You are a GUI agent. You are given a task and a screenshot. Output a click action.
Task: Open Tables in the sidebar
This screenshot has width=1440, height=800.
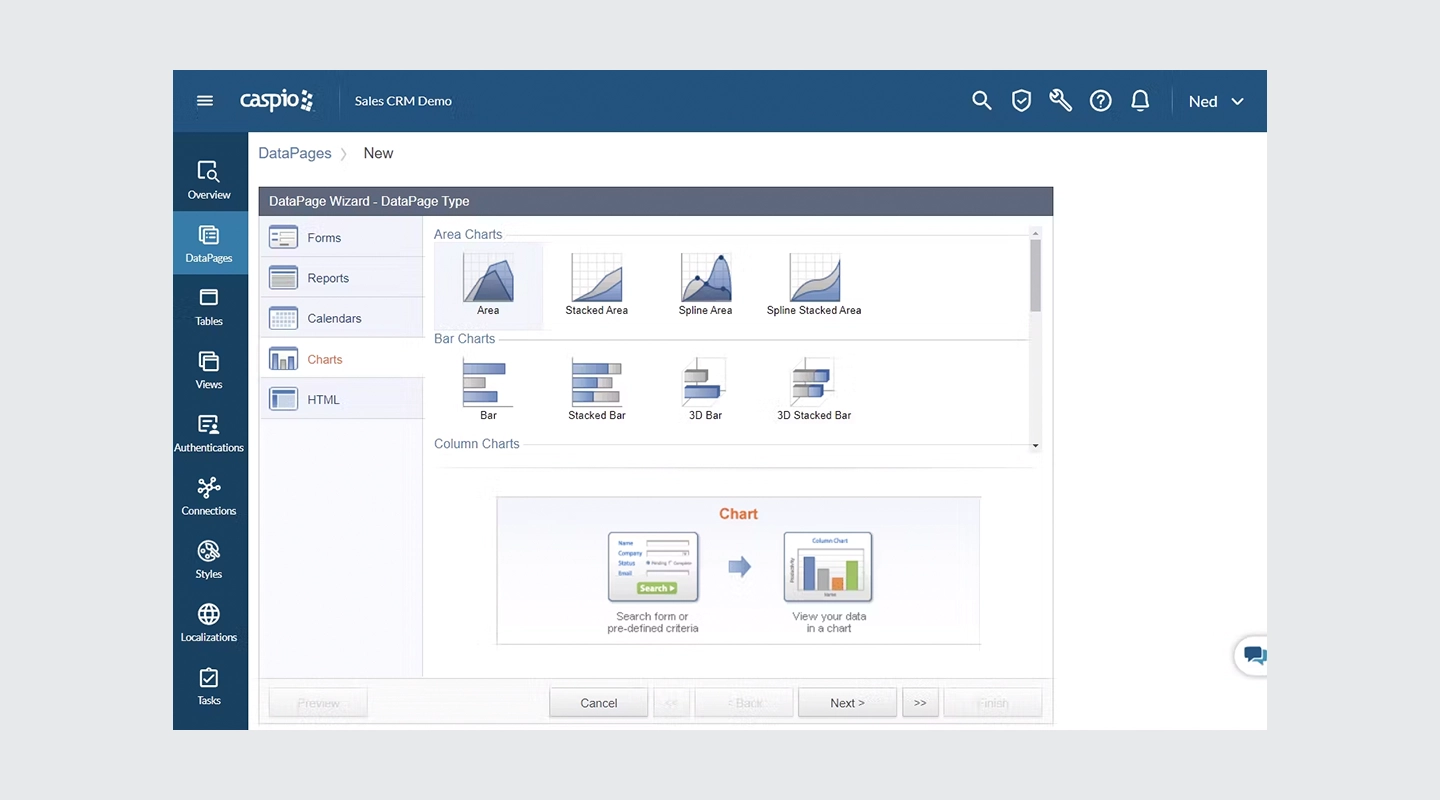209,307
